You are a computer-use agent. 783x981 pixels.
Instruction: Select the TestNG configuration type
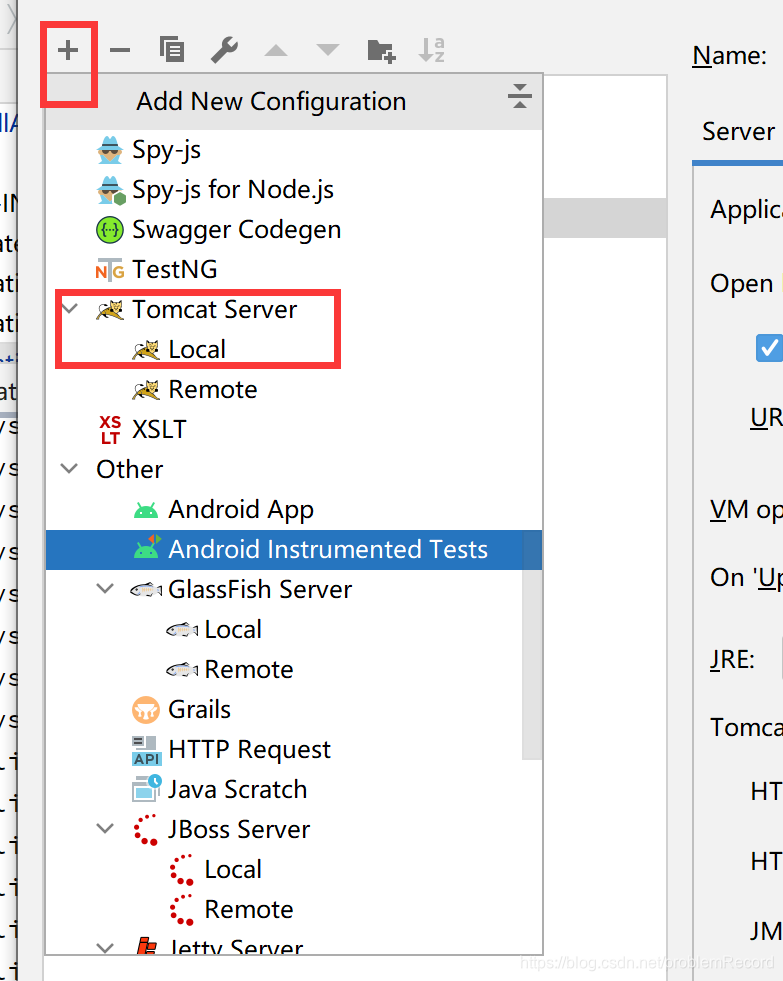[294, 270]
